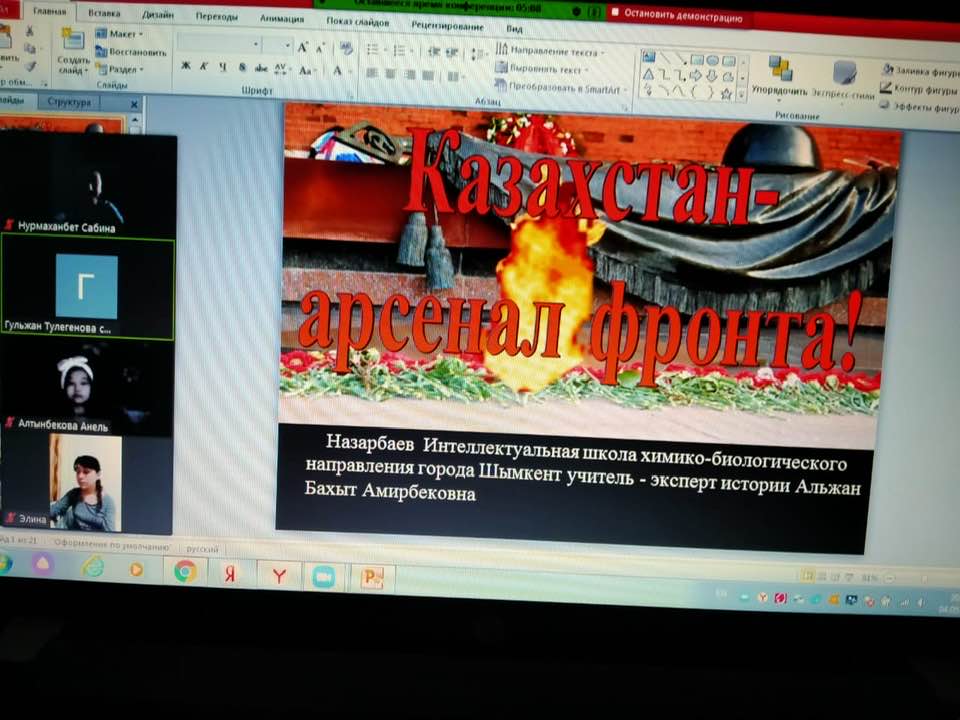The height and width of the screenshot is (720, 960).
Task: Open the Дизайн ribbon tab
Action: (x=157, y=14)
